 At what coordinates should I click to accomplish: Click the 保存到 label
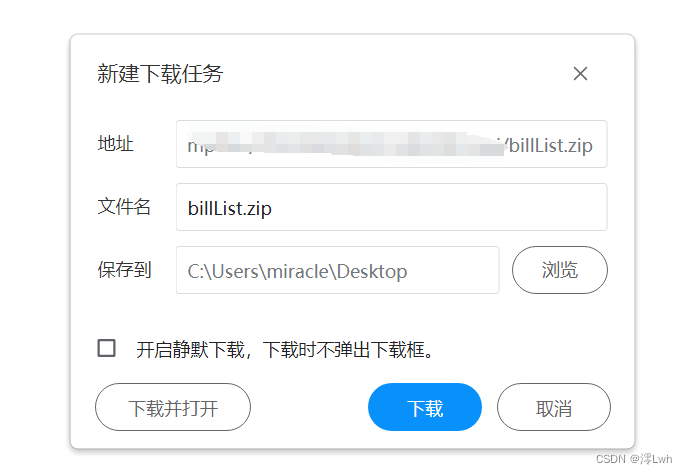coord(124,269)
